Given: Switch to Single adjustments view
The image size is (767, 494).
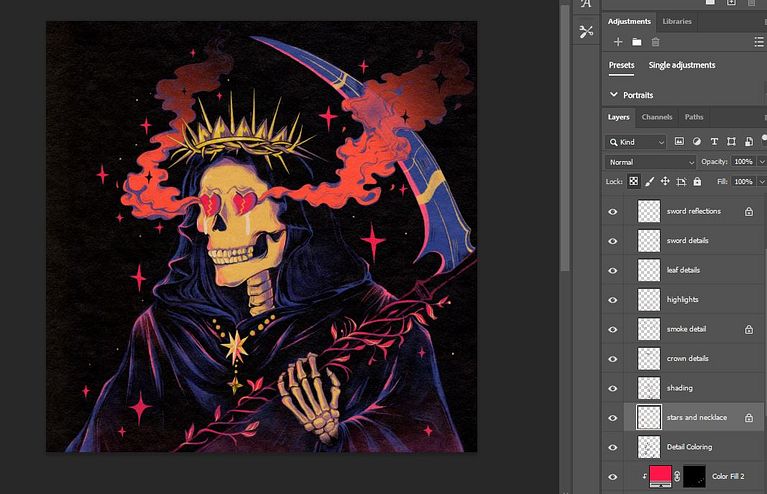Looking at the screenshot, I should point(682,66).
